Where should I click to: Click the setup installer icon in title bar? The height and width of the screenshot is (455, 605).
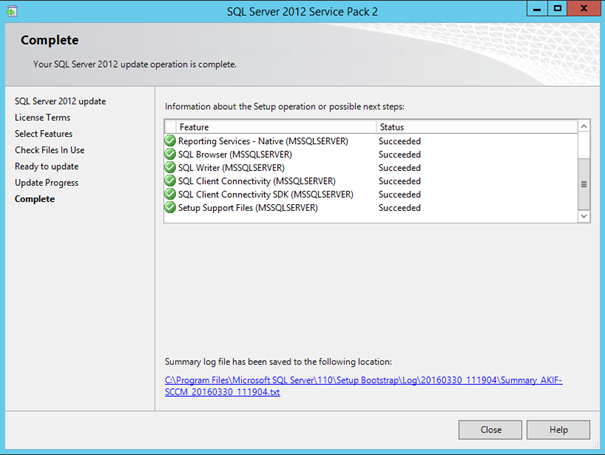(12, 12)
